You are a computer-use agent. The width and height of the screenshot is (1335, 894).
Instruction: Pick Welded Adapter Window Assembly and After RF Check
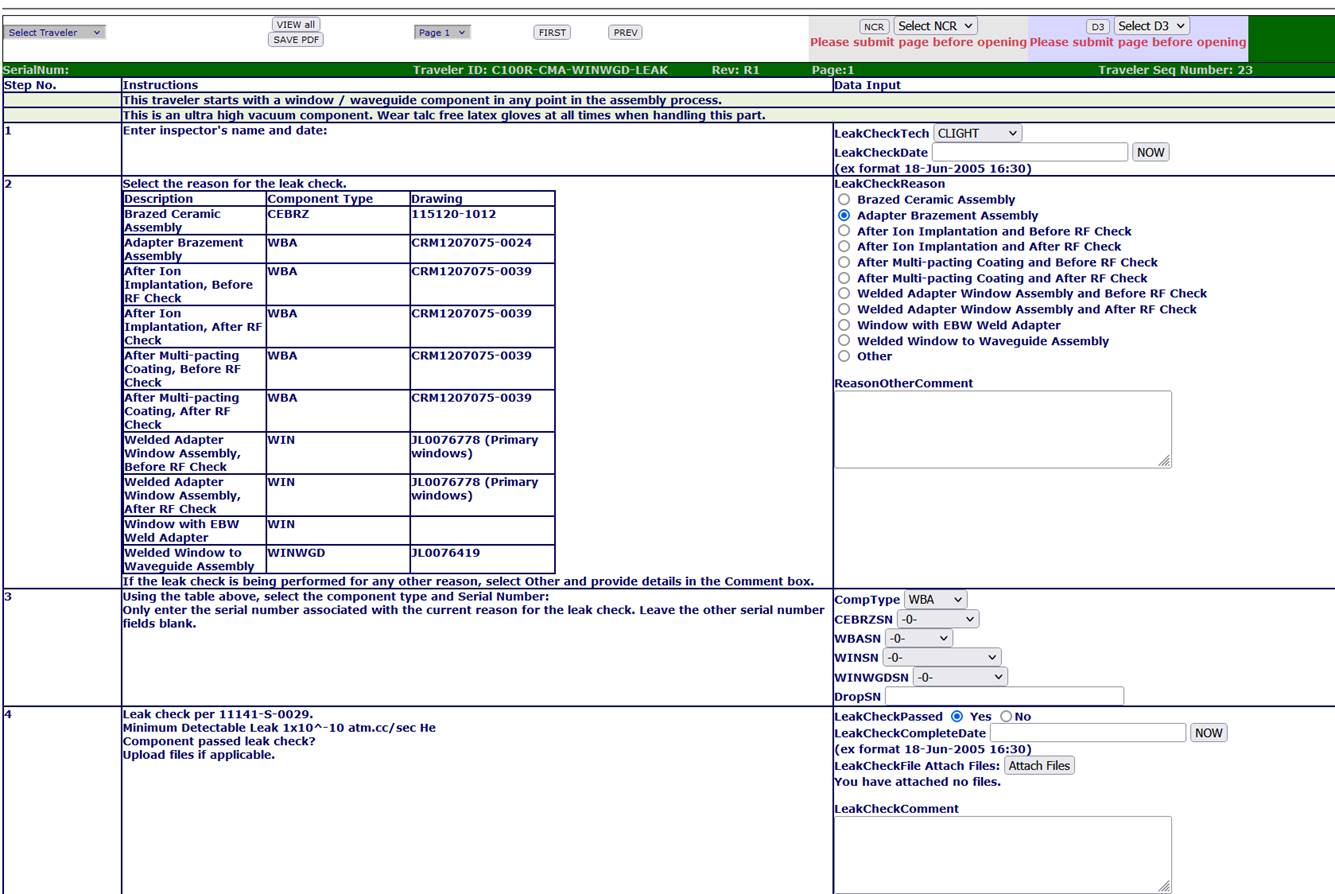(845, 309)
